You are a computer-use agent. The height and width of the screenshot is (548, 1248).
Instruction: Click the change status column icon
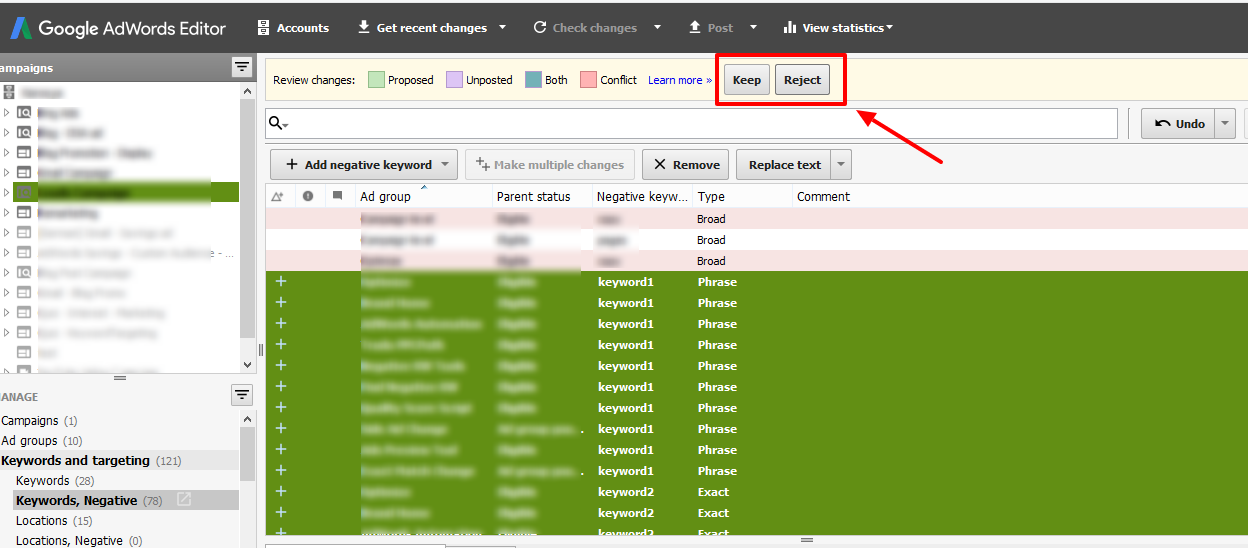pyautogui.click(x=278, y=197)
